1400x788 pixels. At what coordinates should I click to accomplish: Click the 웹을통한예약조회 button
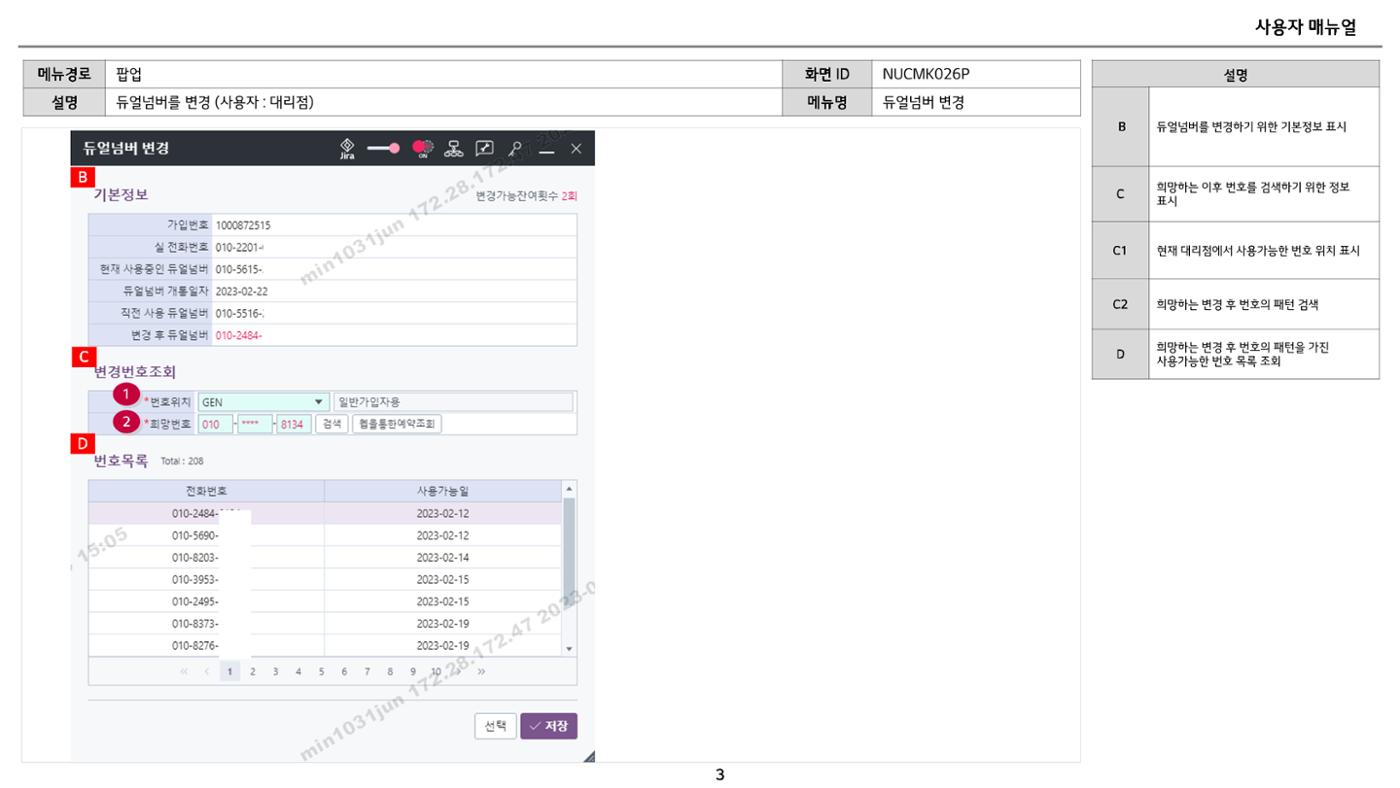click(x=396, y=424)
